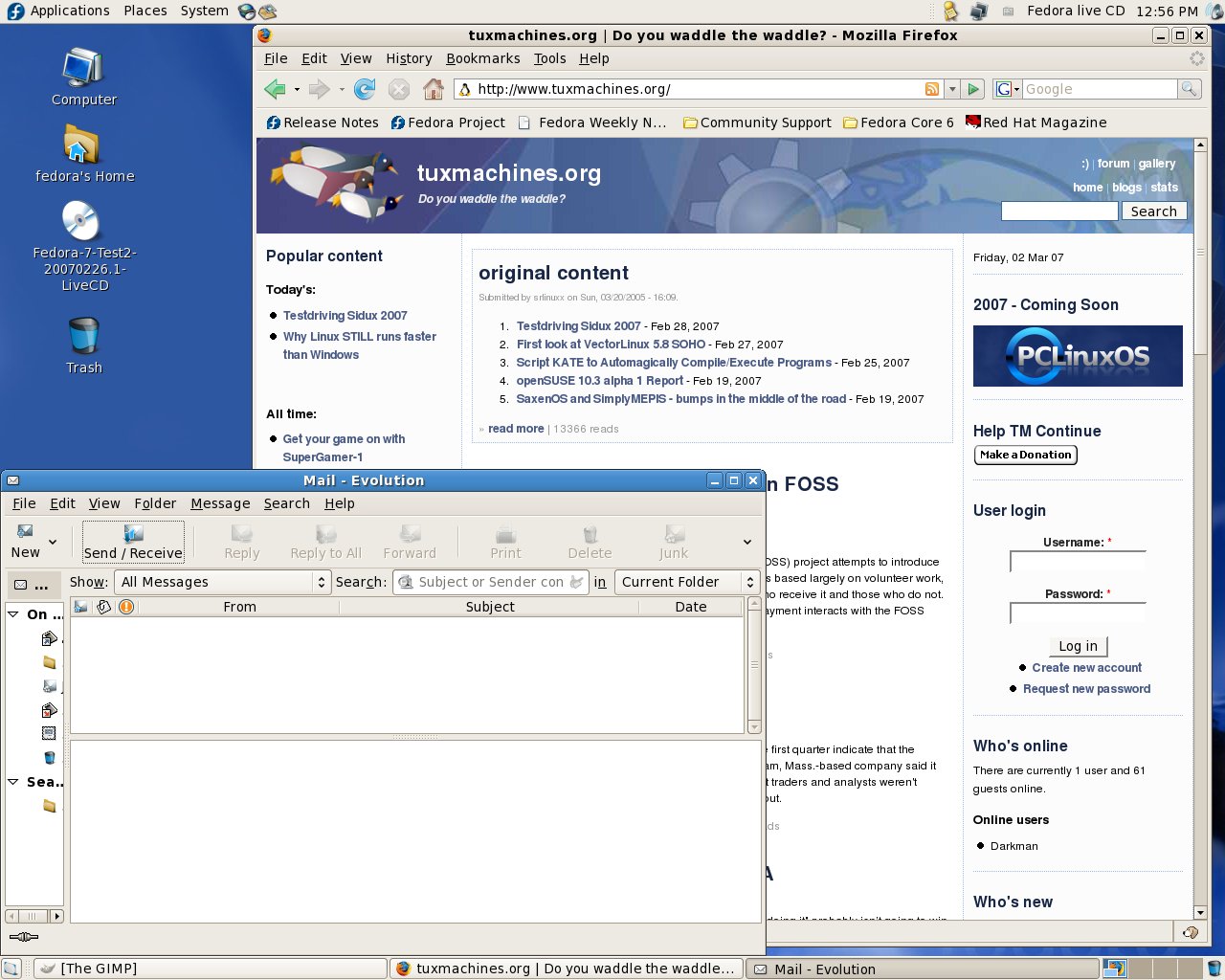Viewport: 1225px width, 980px height.
Task: Click the attachment column header icon
Action: click(103, 607)
